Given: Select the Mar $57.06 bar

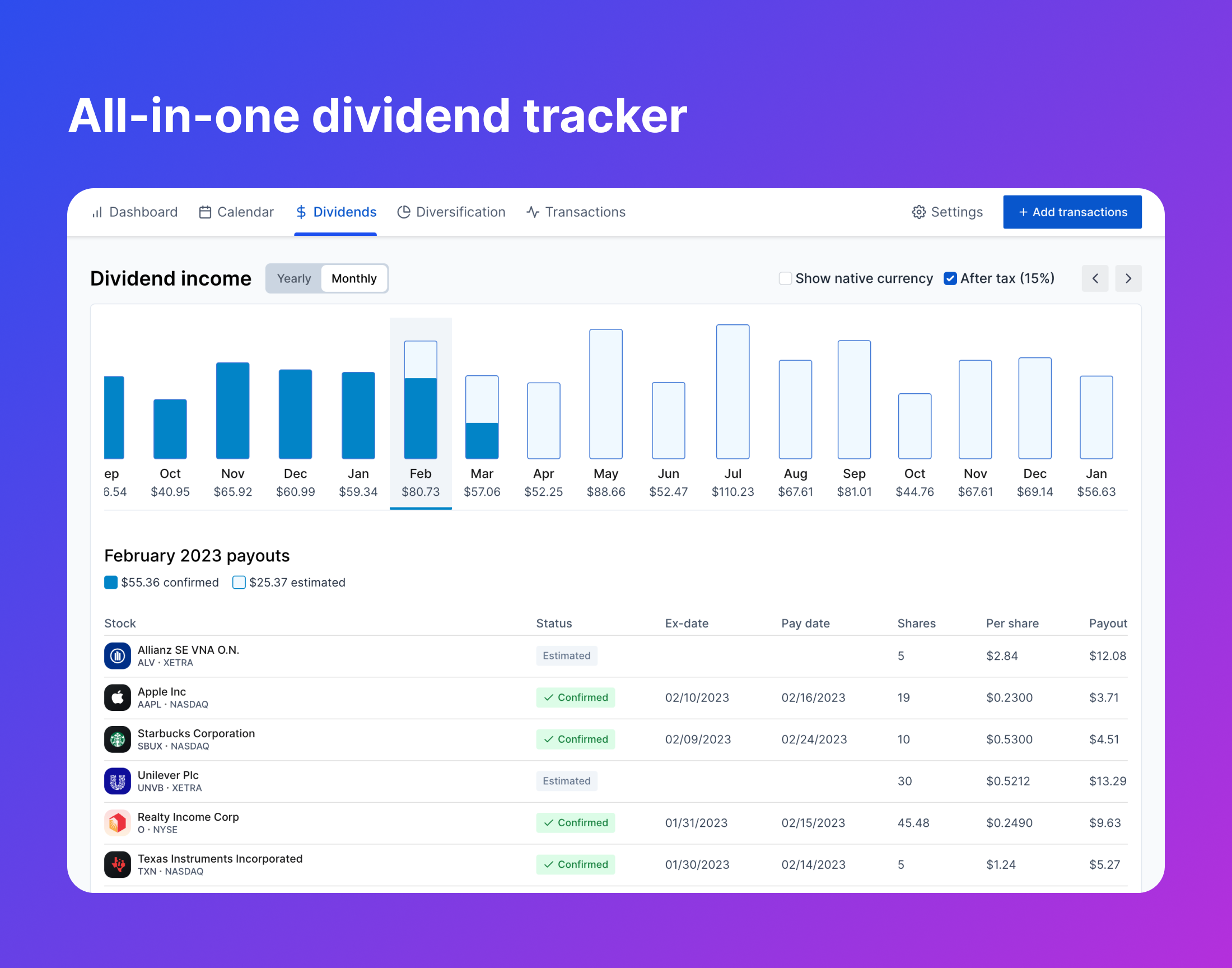Looking at the screenshot, I should [482, 417].
